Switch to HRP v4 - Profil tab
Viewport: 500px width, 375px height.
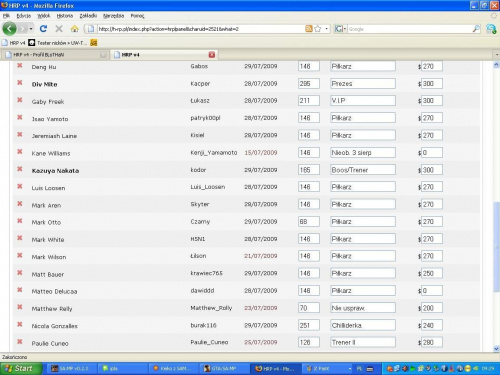(55, 55)
